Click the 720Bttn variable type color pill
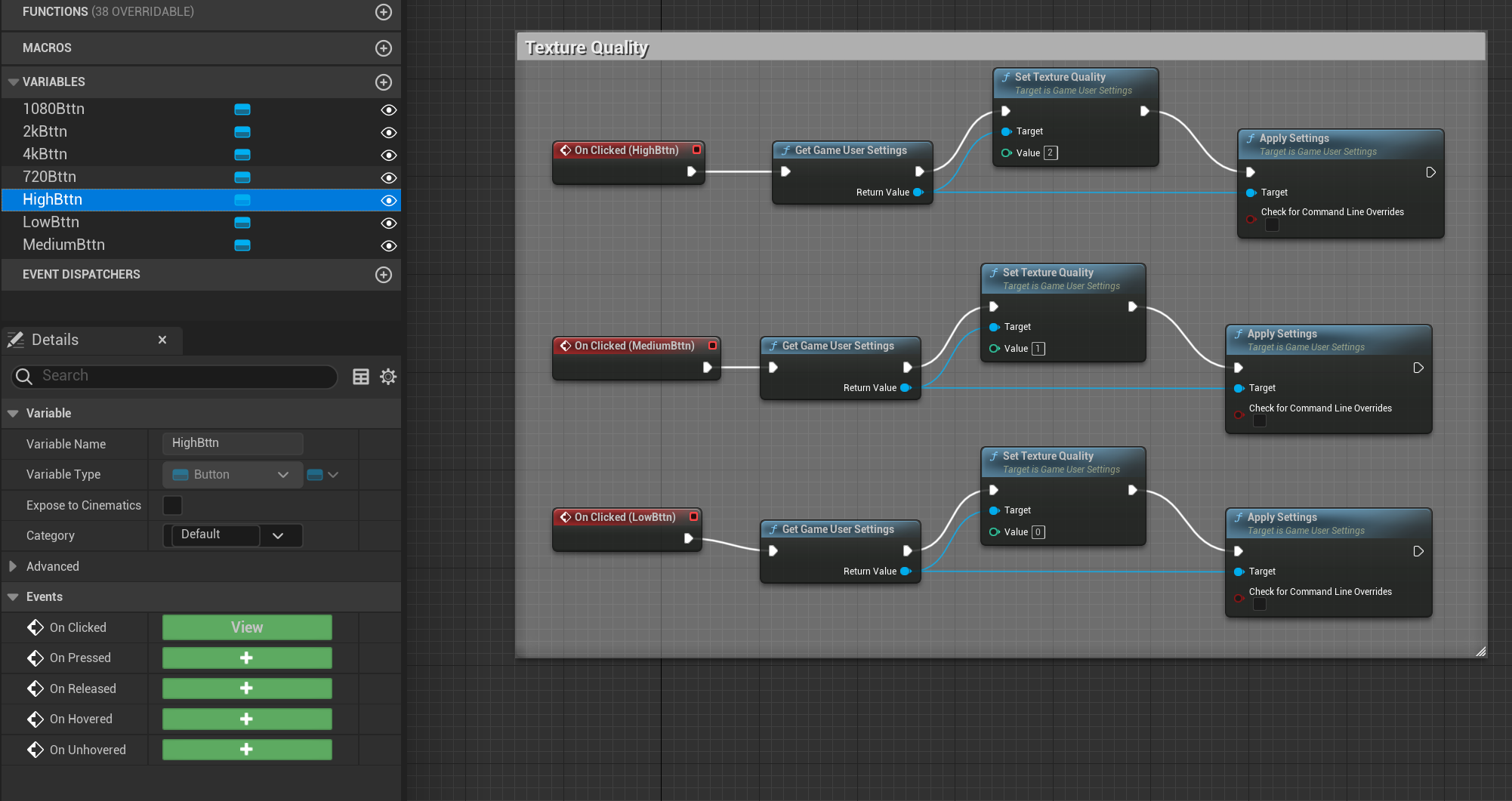 [x=242, y=177]
